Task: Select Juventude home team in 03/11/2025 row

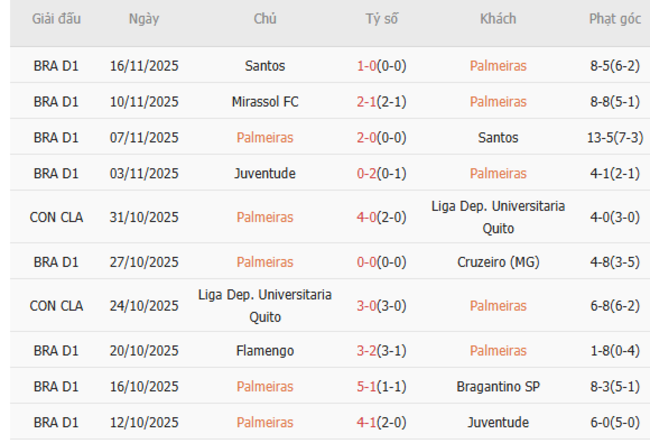Action: pos(265,173)
